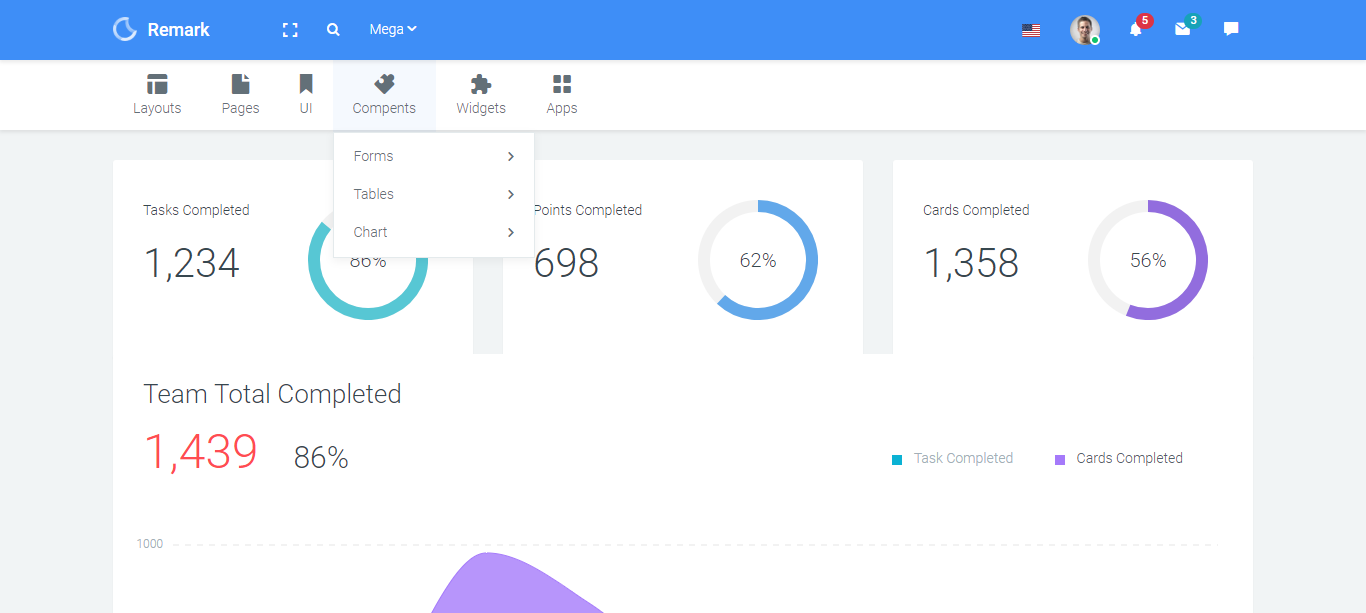Expand the Mega dropdown

[392, 30]
